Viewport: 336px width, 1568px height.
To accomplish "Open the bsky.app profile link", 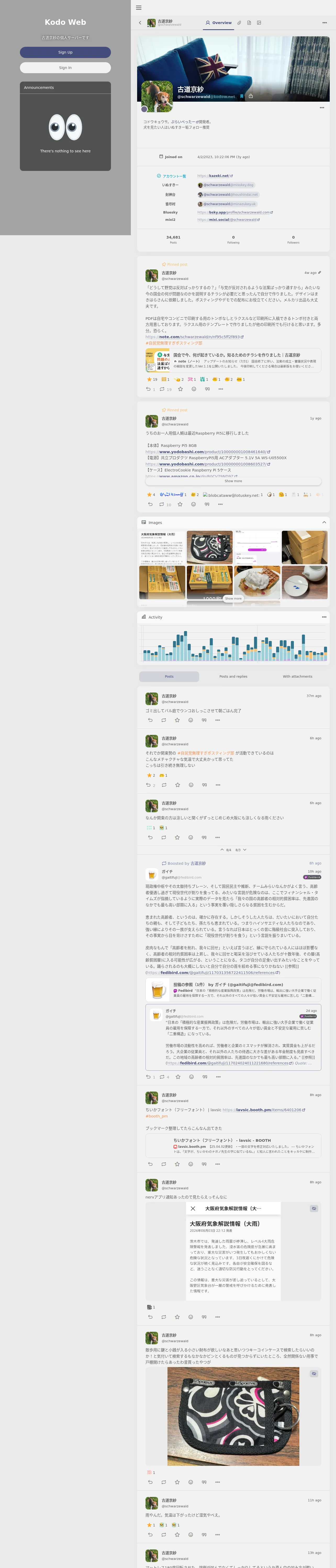I will click(x=235, y=212).
